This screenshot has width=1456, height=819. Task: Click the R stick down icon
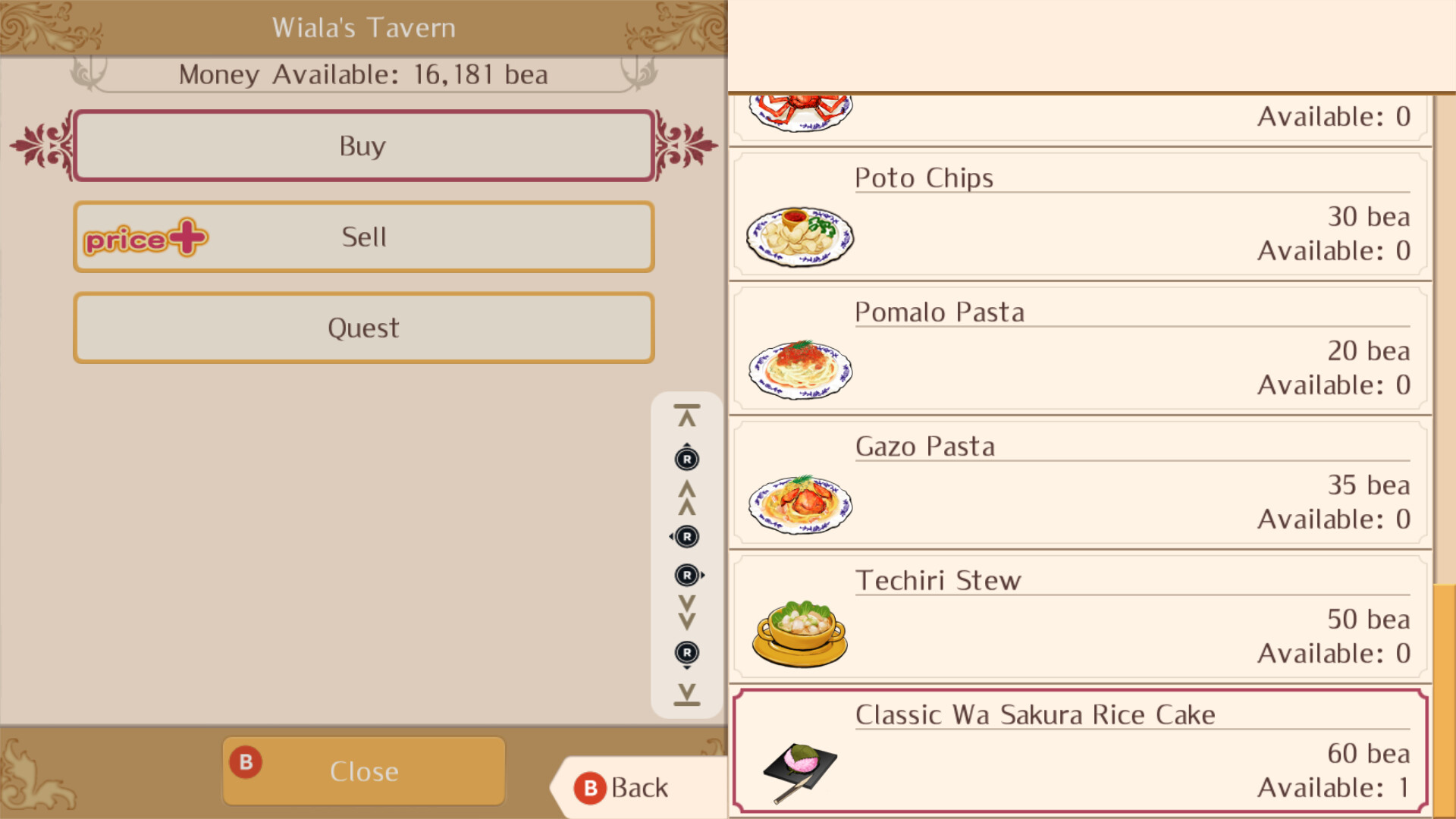tap(687, 654)
